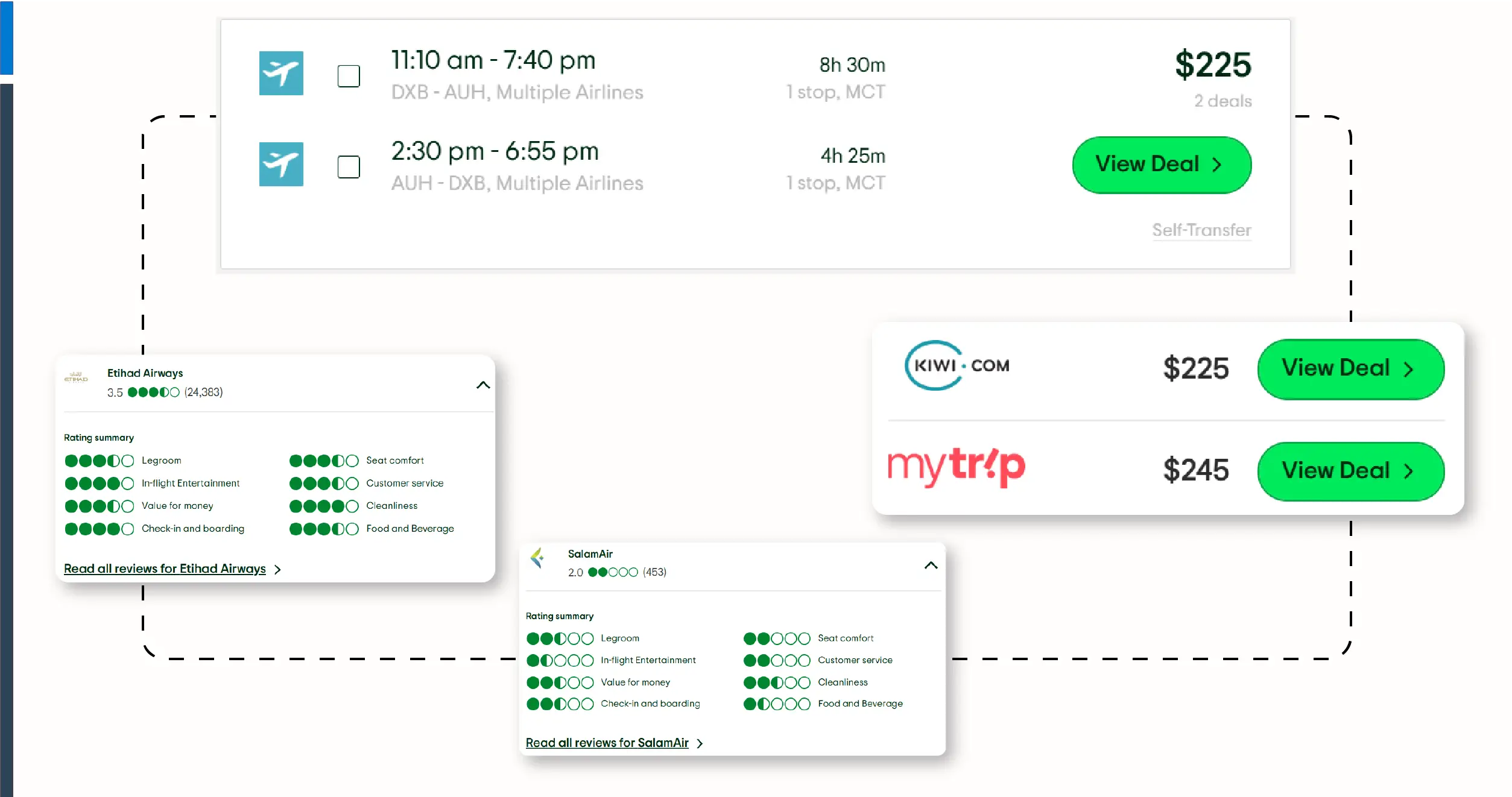
Task: Check the 2:30 pm return flight checkbox
Action: [x=349, y=167]
